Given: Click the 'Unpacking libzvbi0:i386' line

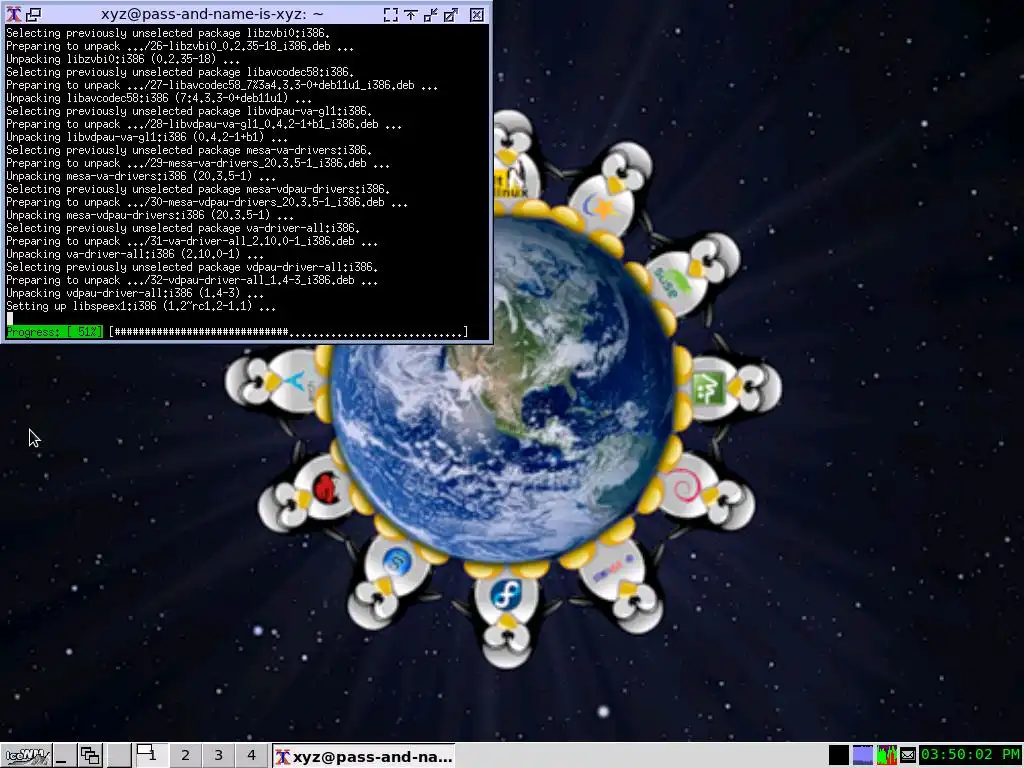Looking at the screenshot, I should tap(123, 59).
